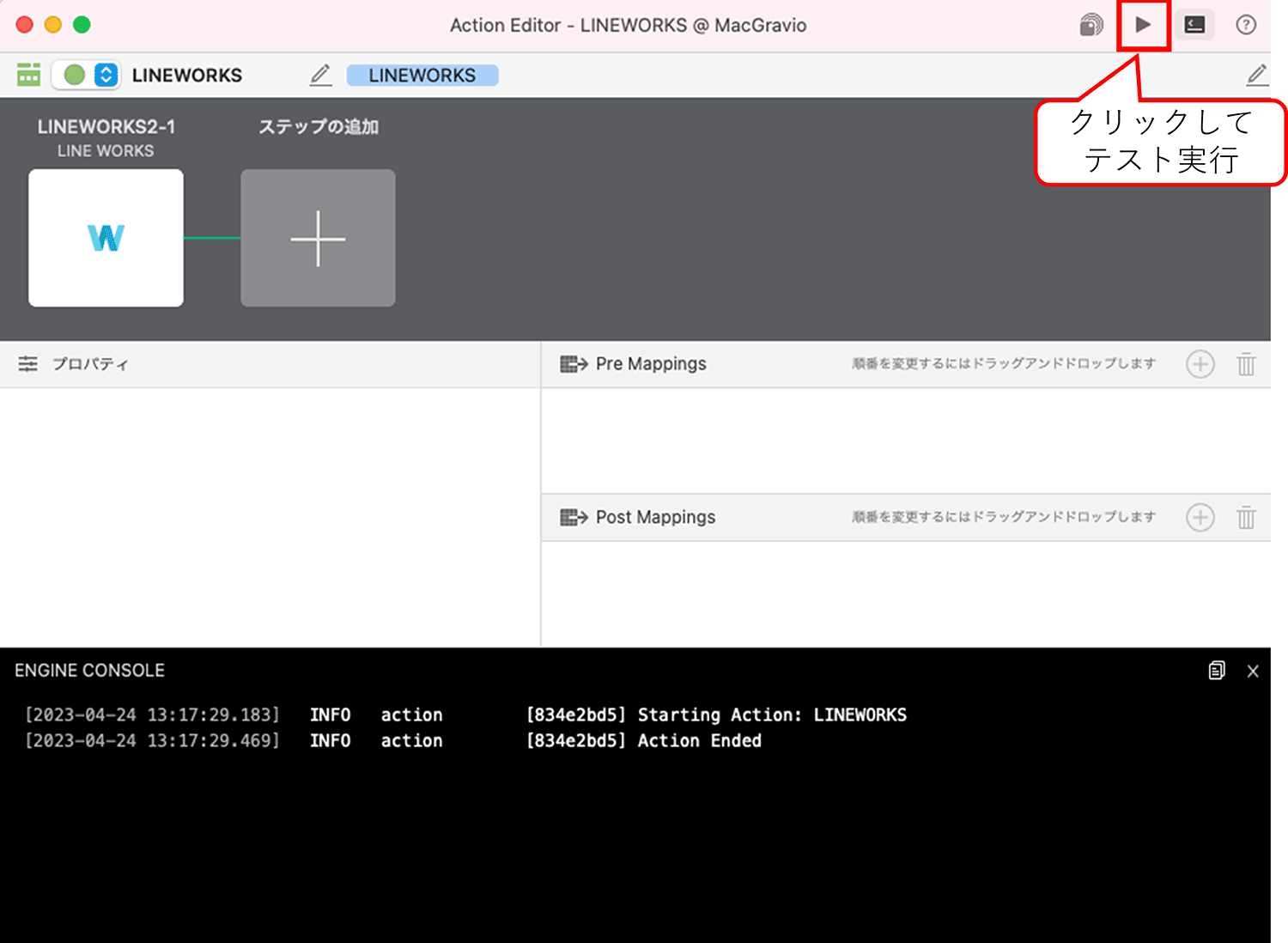Edit action name with pencil icon beside LINEWORKS
The height and width of the screenshot is (943, 1288).
320,75
